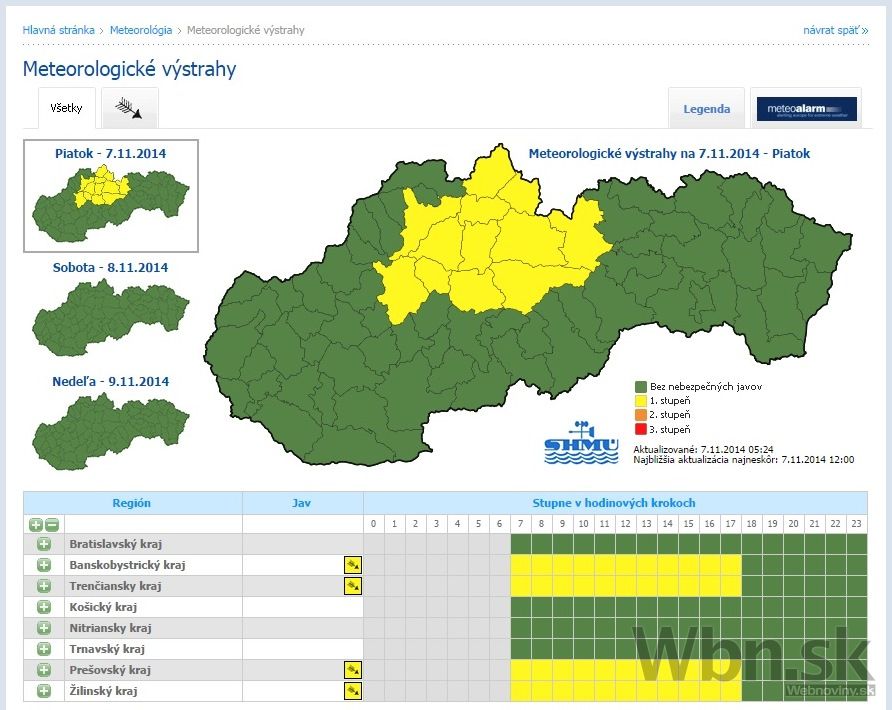Click hour 7 column header
This screenshot has width=892, height=710.
point(521,524)
